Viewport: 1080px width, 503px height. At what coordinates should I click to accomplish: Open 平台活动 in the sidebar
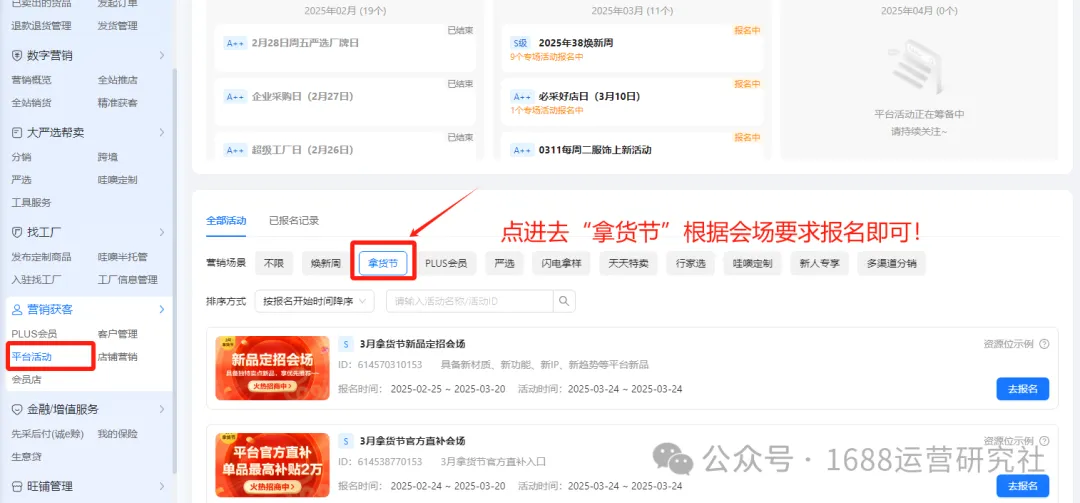tap(32, 357)
